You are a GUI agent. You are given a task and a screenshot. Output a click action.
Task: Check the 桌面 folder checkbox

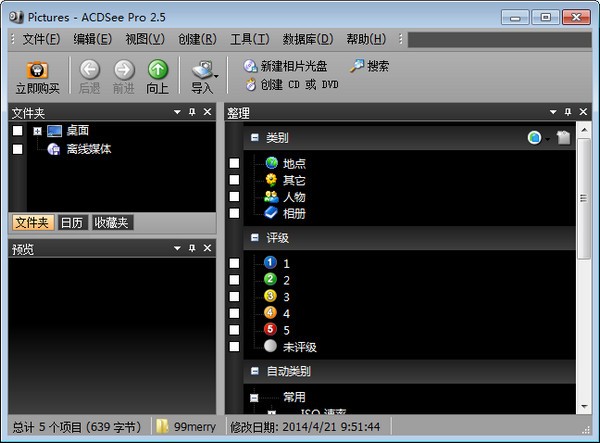point(18,131)
